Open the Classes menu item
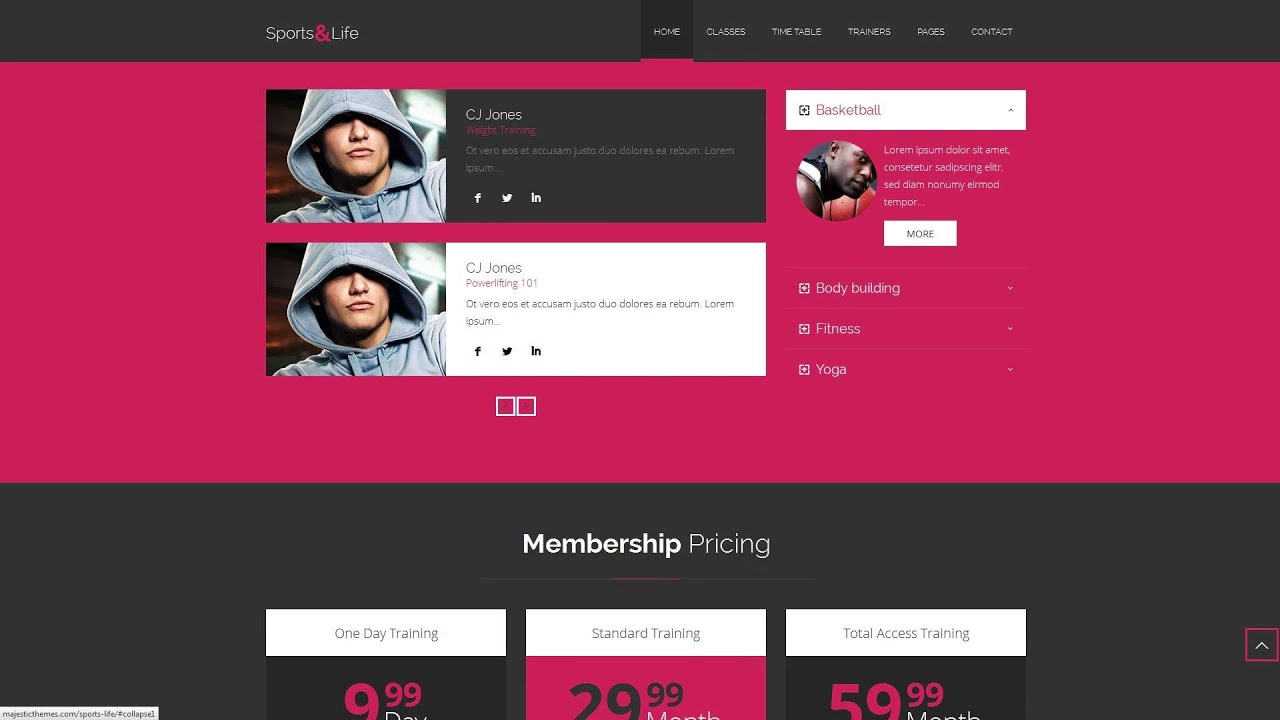The image size is (1280, 720). point(726,32)
